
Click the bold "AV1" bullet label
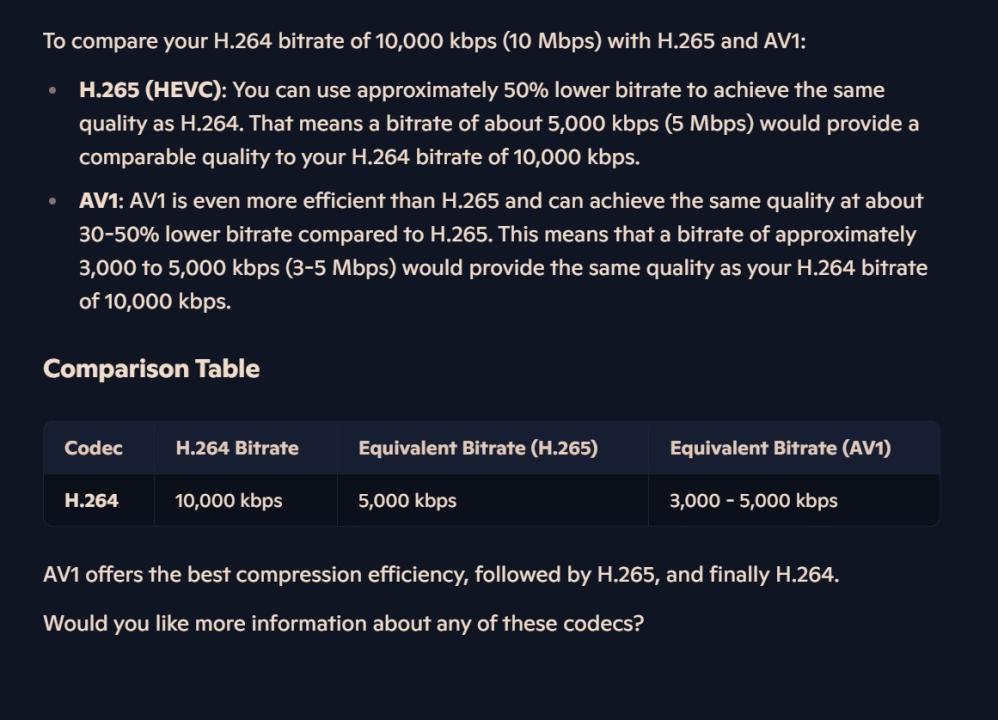100,200
